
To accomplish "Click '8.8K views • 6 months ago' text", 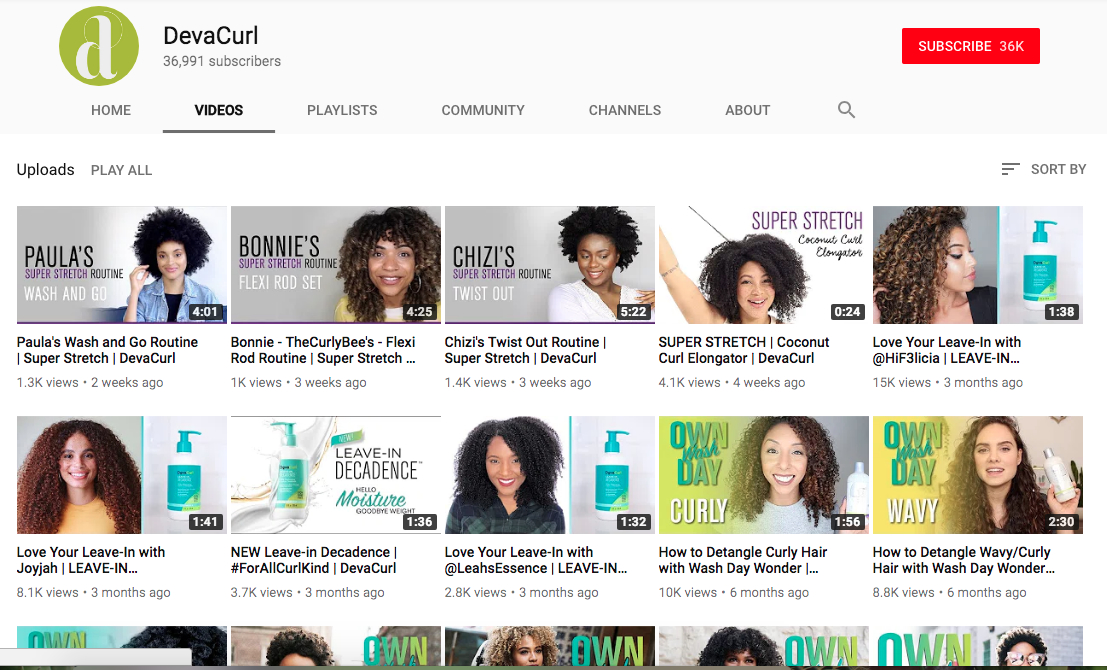I will 950,592.
